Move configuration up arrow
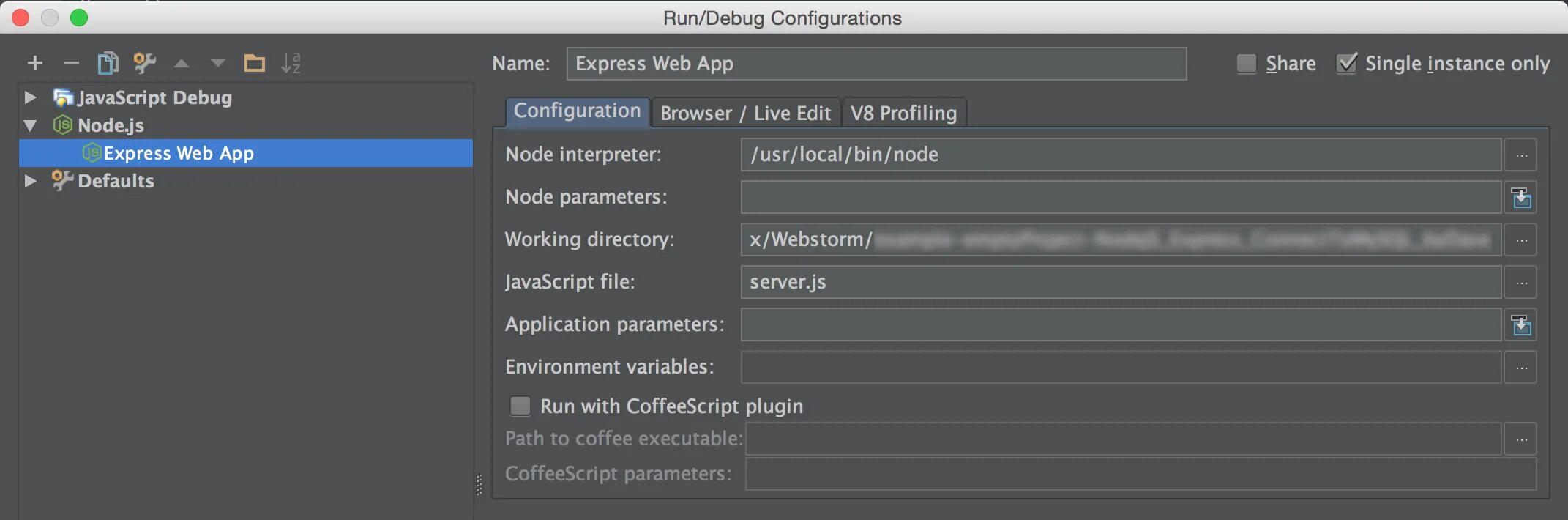 (x=182, y=64)
